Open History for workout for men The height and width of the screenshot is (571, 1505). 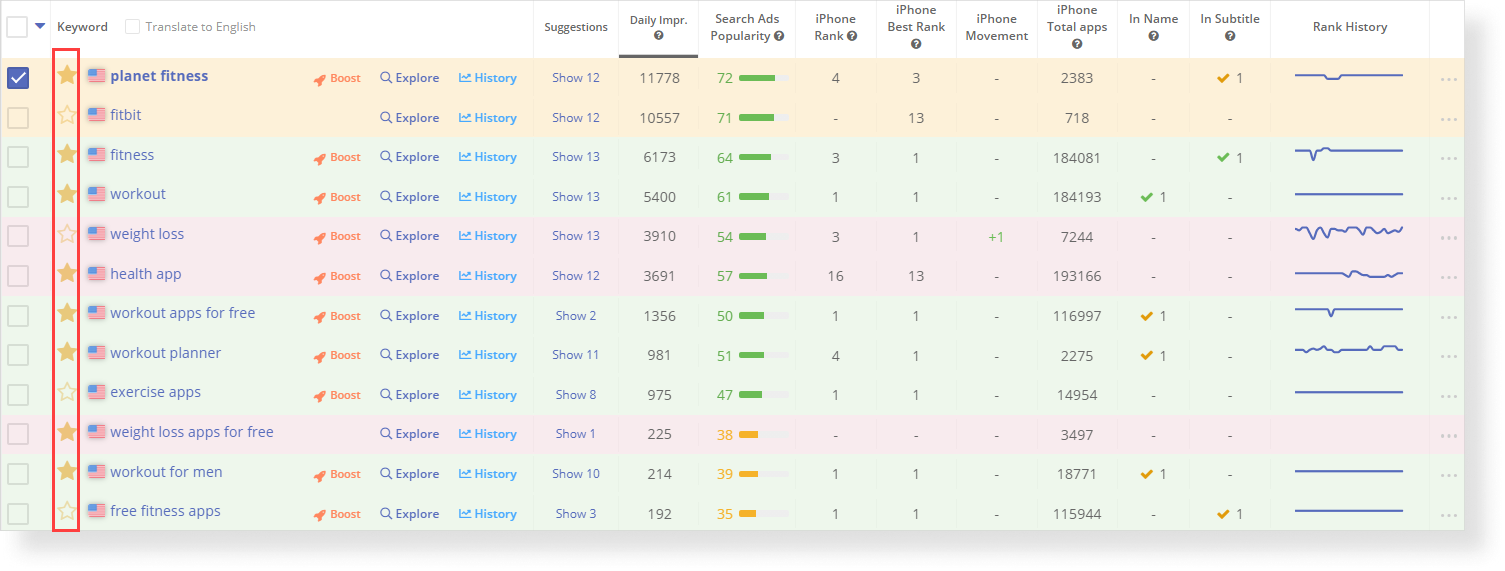coord(487,474)
